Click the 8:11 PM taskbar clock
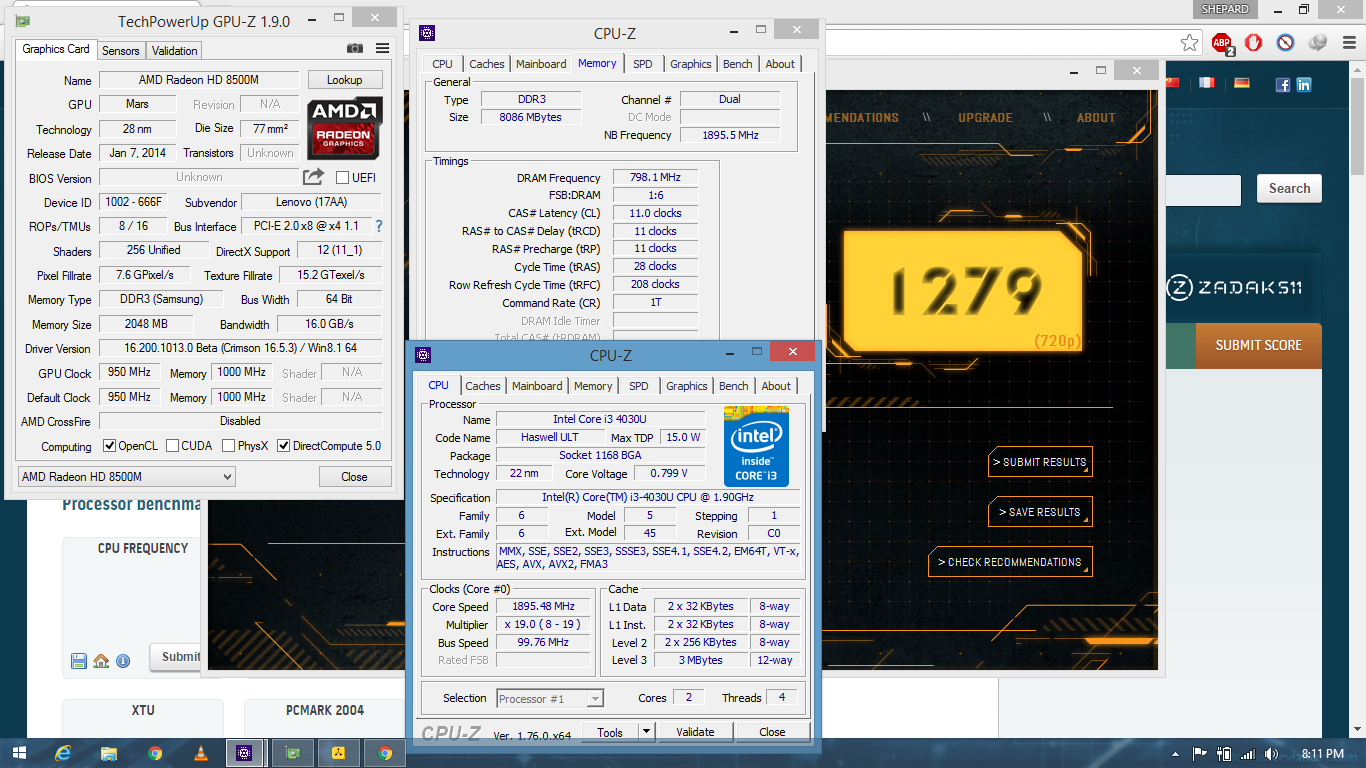 [x=1322, y=753]
